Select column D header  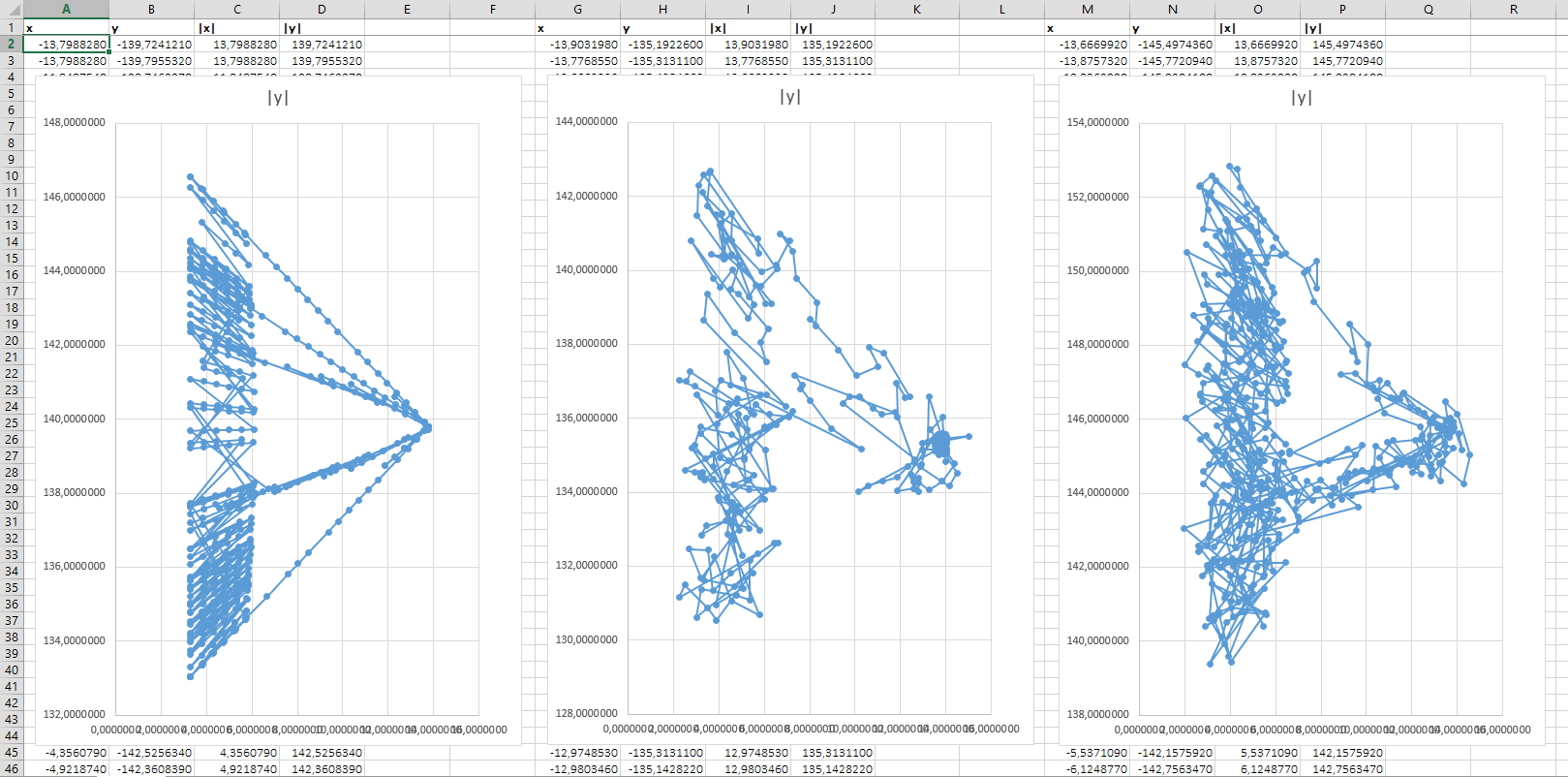[322, 9]
